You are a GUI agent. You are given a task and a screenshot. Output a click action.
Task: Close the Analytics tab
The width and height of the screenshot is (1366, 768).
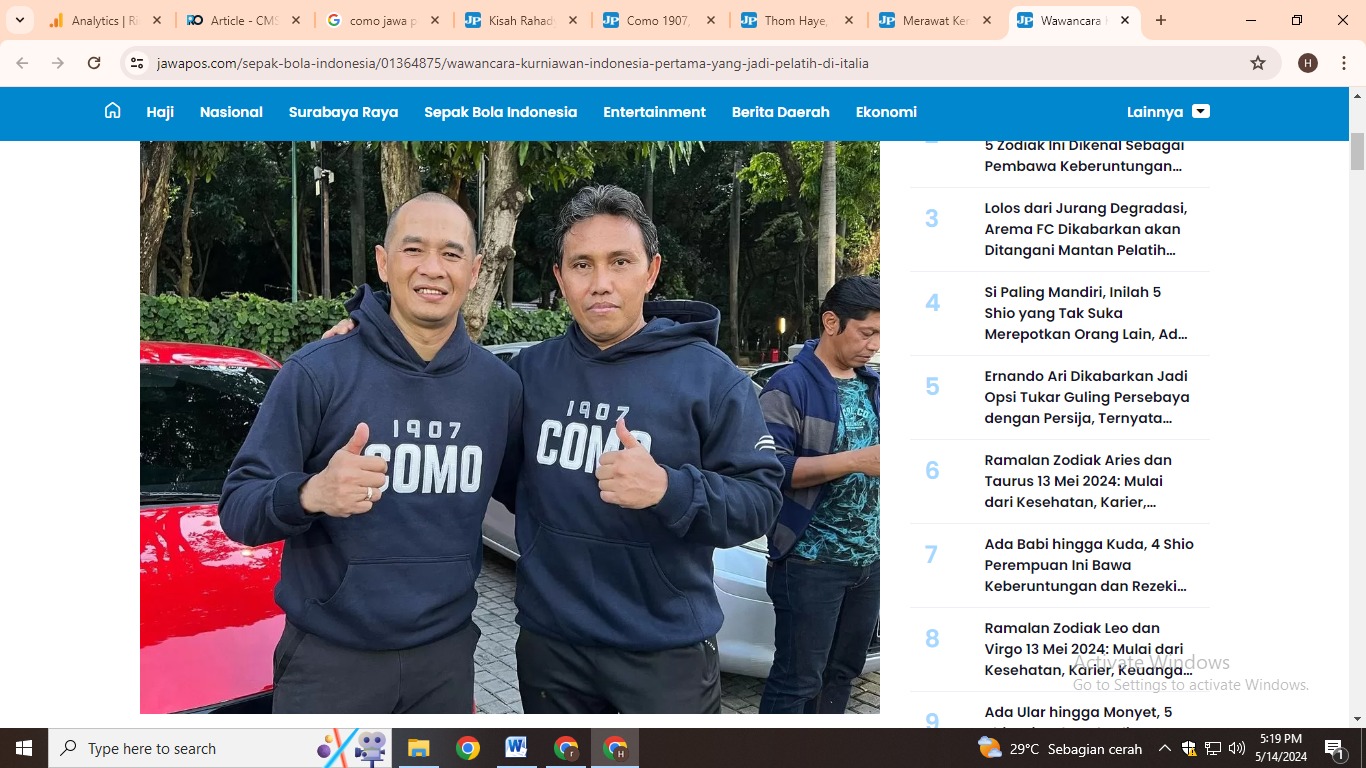tap(157, 20)
